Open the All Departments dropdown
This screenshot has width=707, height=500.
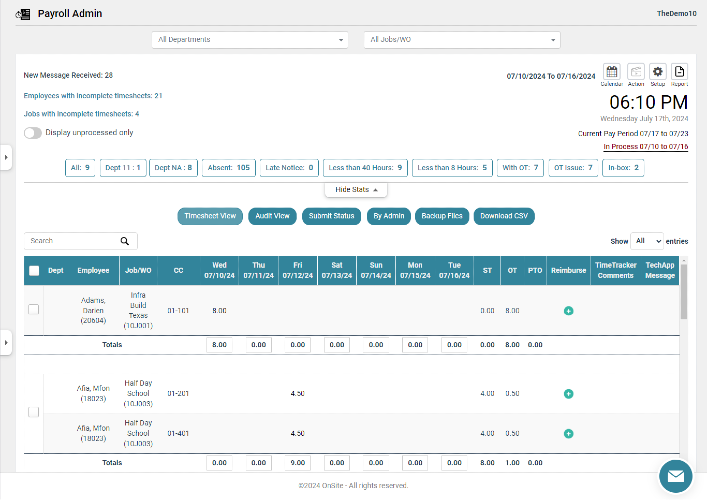250,40
